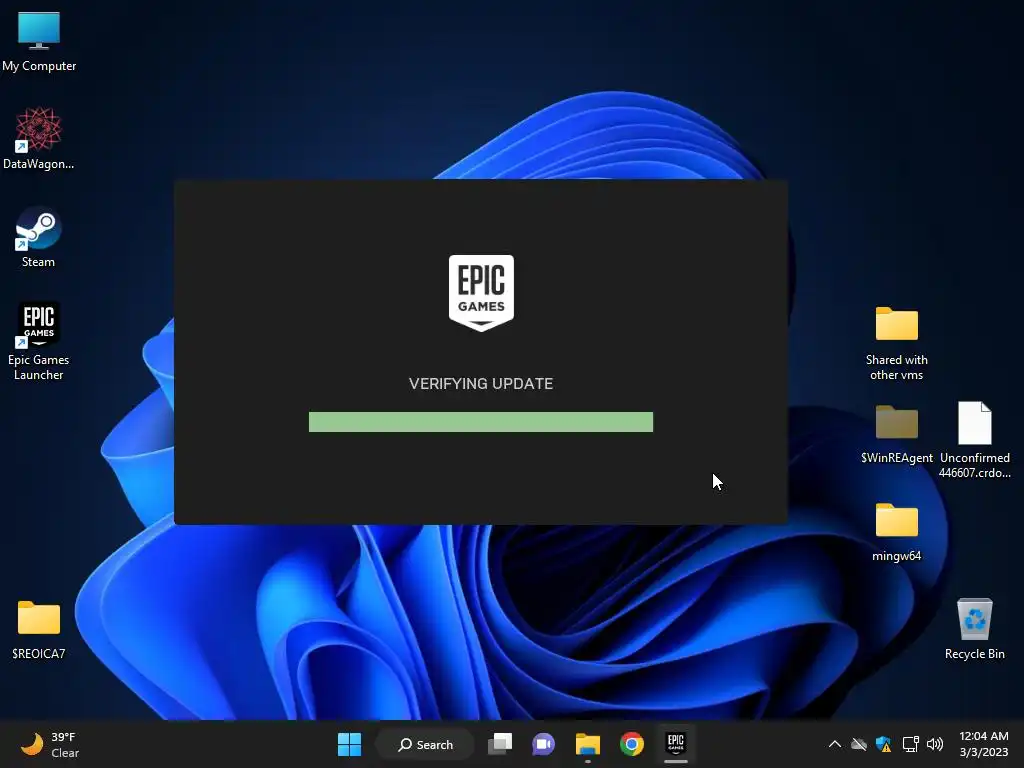The height and width of the screenshot is (768, 1024).
Task: Select the mingw64 folder
Action: tap(896, 532)
